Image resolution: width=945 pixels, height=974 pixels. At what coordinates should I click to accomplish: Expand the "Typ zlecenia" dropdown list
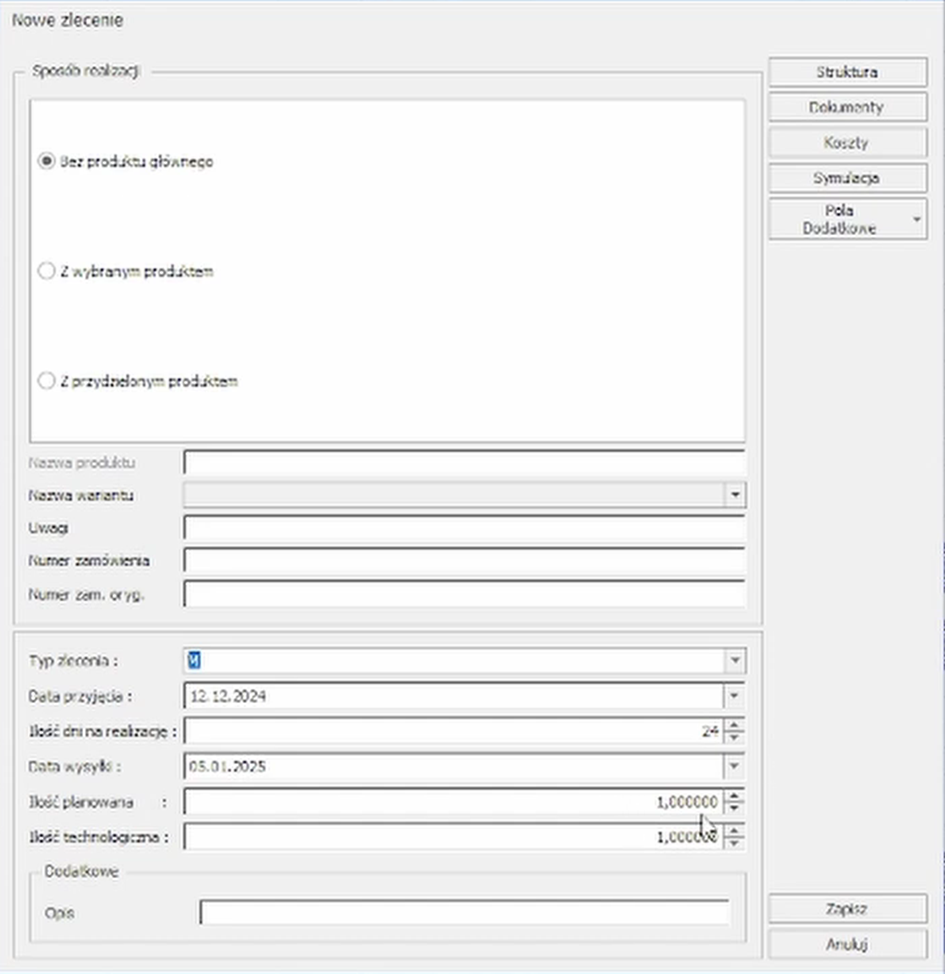[735, 660]
